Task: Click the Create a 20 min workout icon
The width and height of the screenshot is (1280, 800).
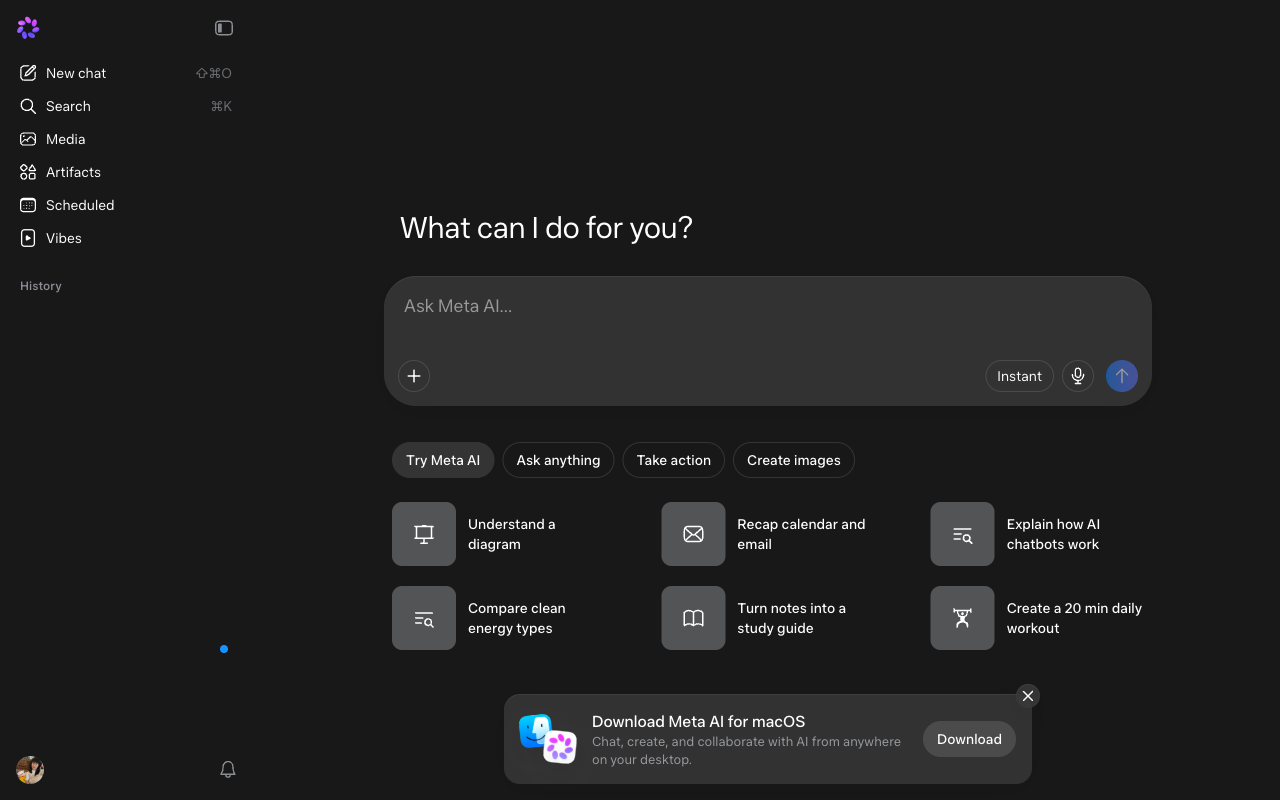Action: (962, 618)
